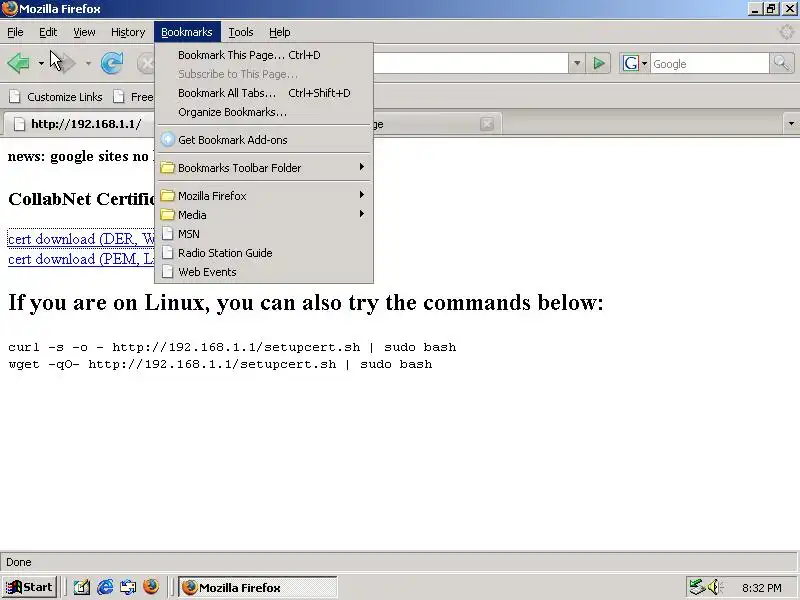
Task: Close the Bookmarks menu via its title
Action: click(x=187, y=32)
